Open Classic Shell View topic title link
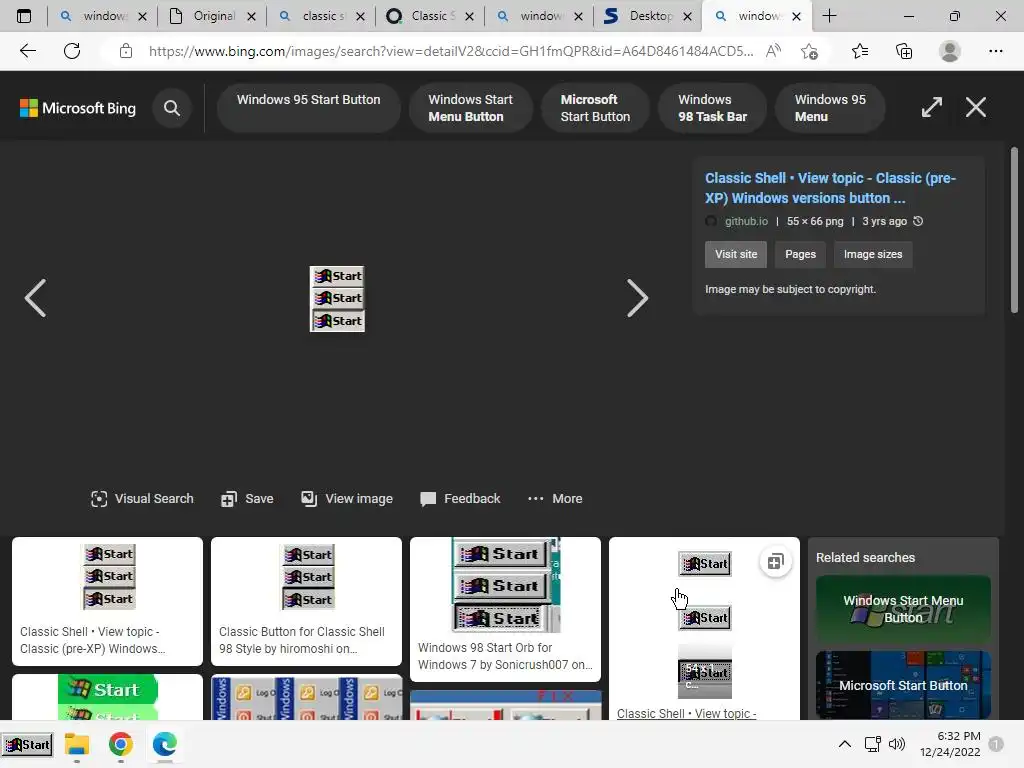 [830, 188]
